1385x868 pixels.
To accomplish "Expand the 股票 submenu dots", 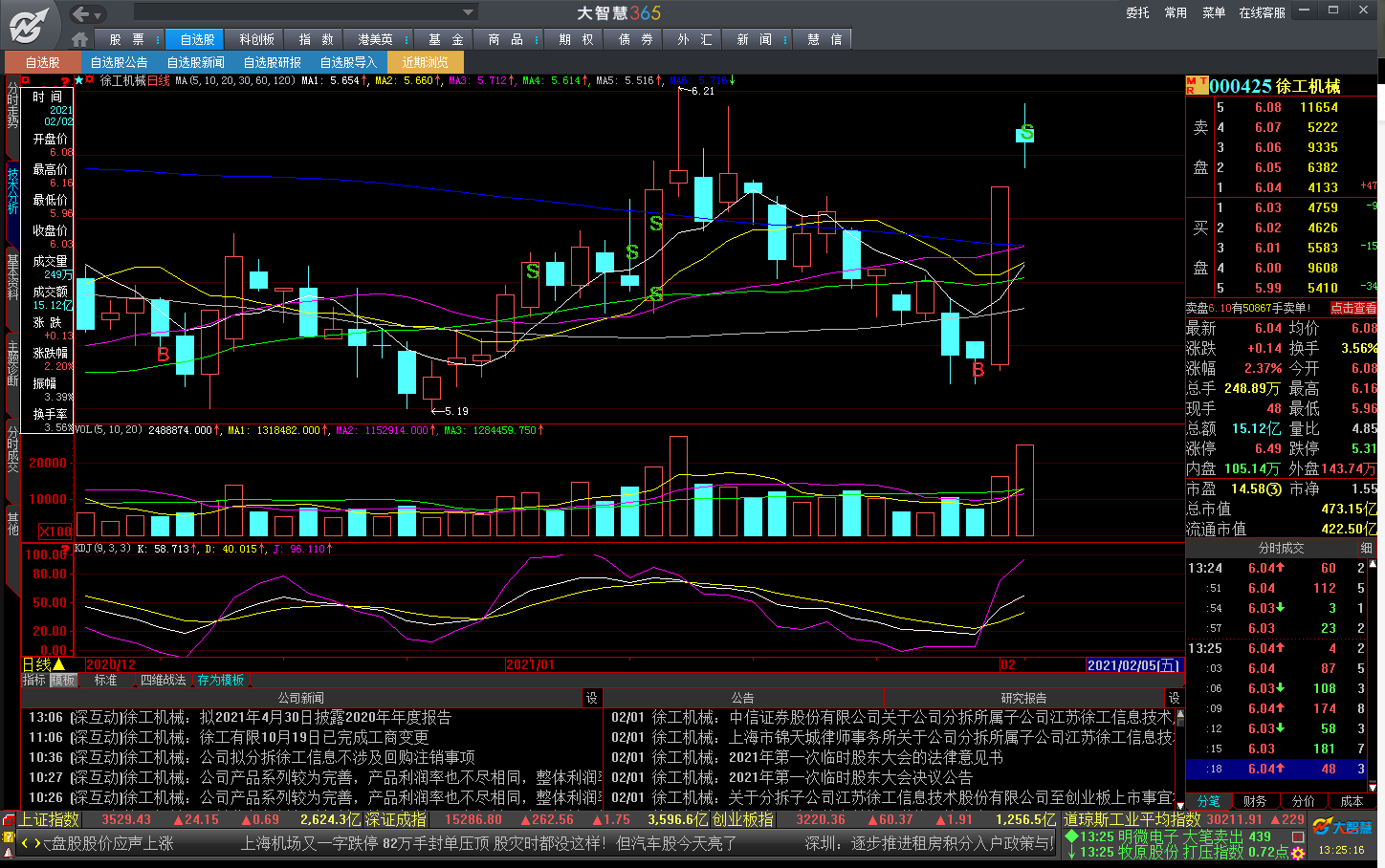I will [x=160, y=39].
